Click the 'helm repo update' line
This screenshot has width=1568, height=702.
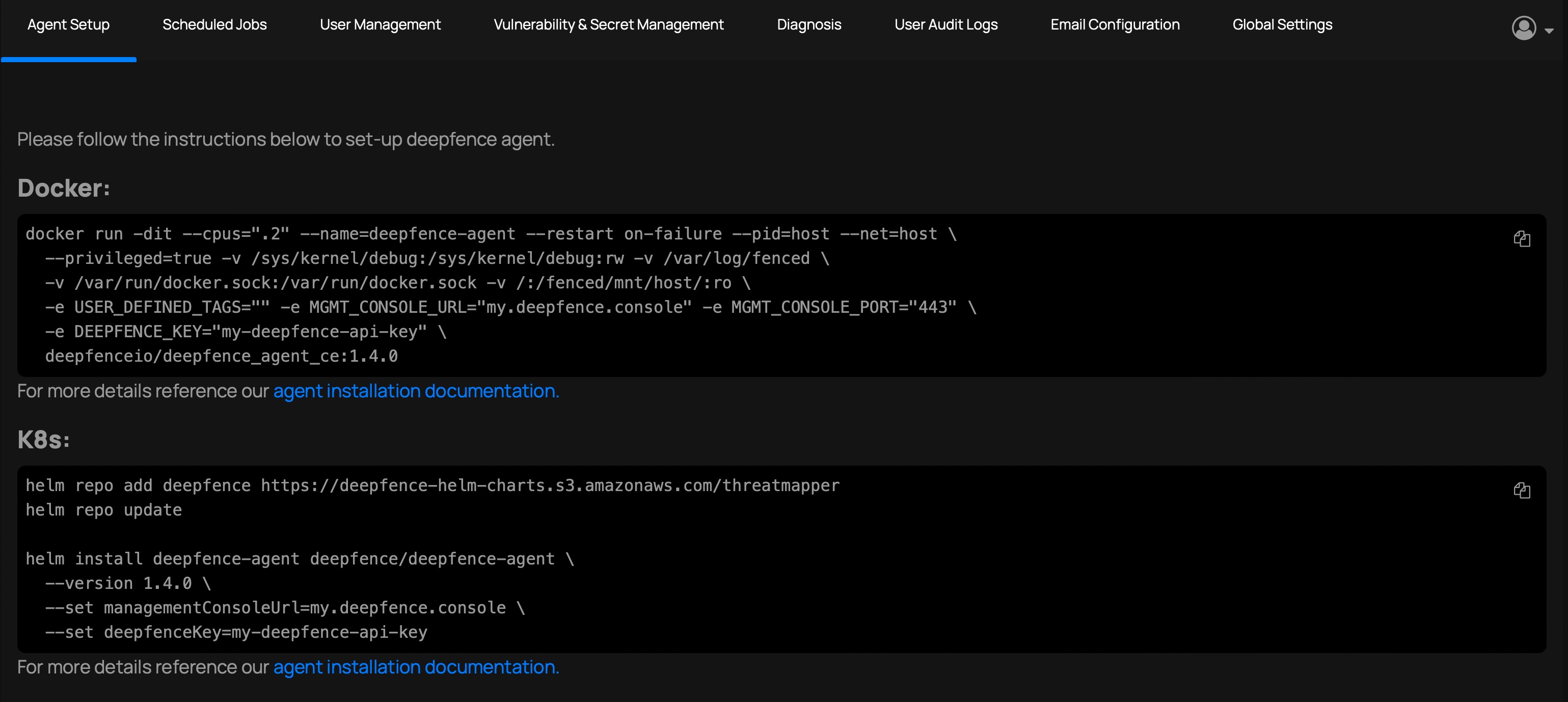(x=103, y=510)
